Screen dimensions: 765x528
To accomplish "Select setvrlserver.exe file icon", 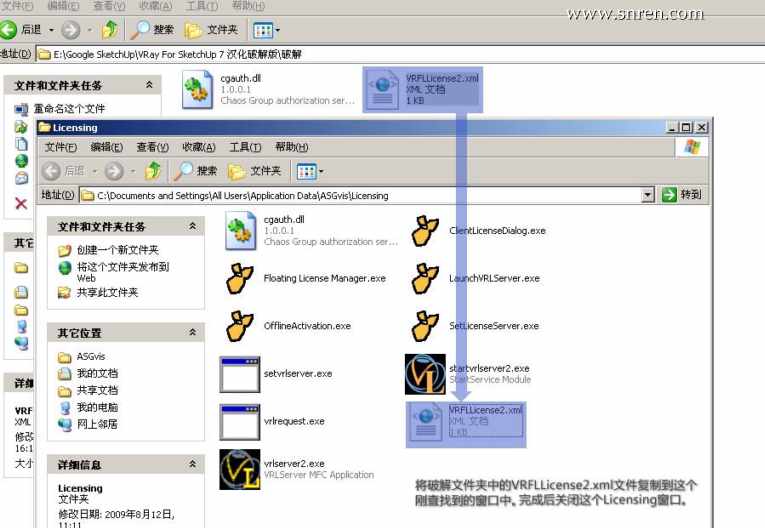I will 240,374.
